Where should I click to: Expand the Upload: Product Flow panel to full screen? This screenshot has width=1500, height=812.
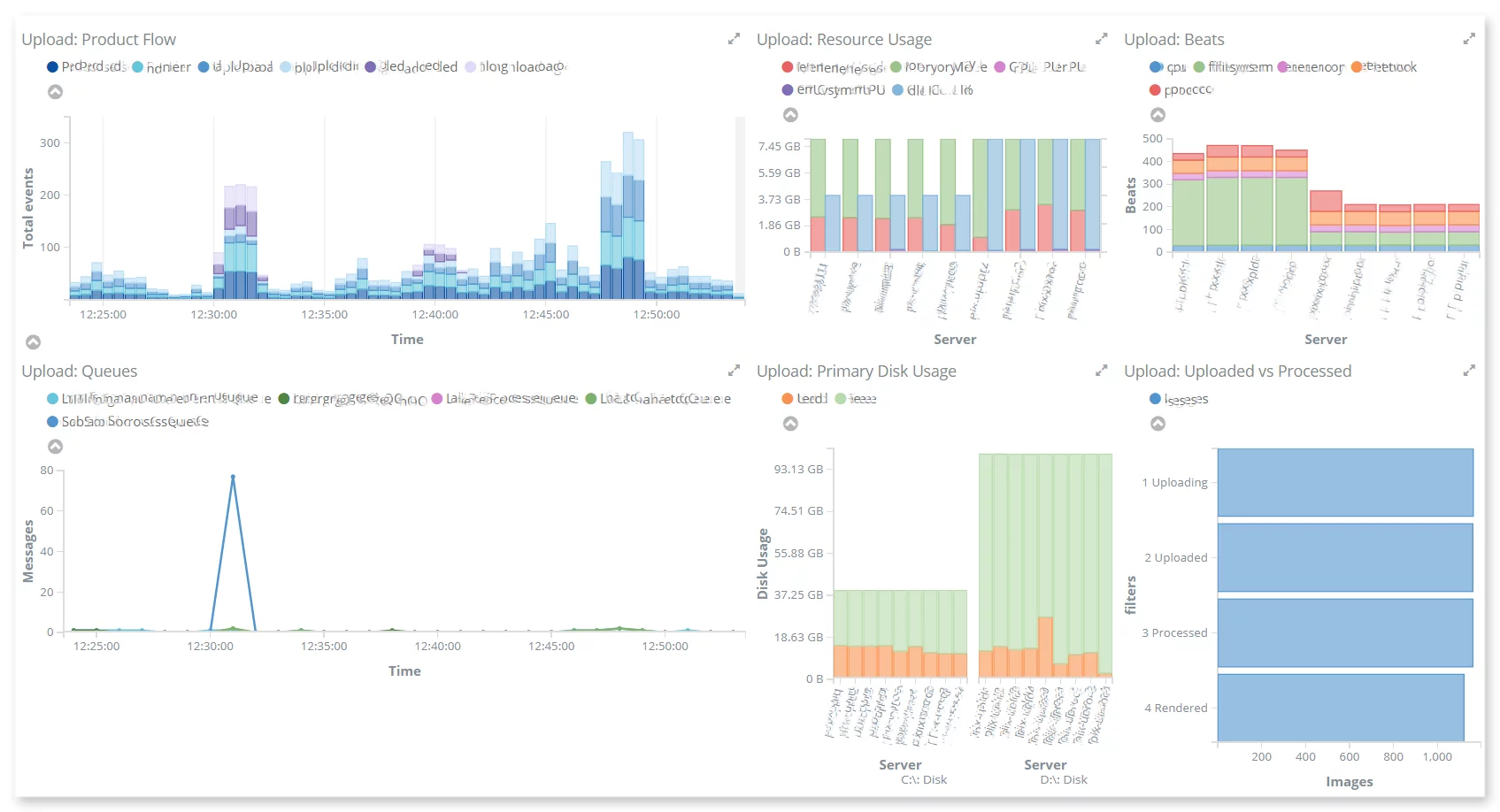(734, 39)
